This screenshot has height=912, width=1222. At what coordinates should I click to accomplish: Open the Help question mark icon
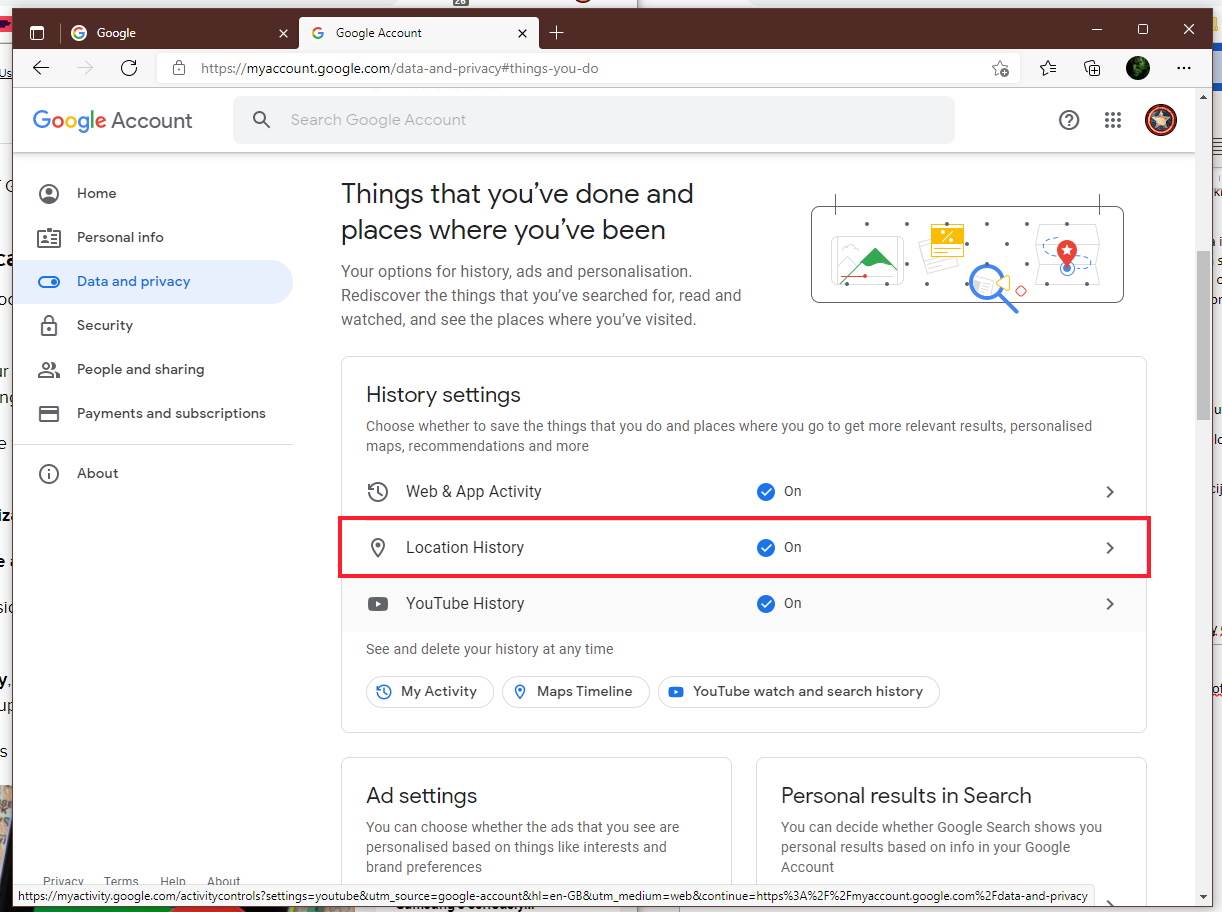pyautogui.click(x=1069, y=120)
